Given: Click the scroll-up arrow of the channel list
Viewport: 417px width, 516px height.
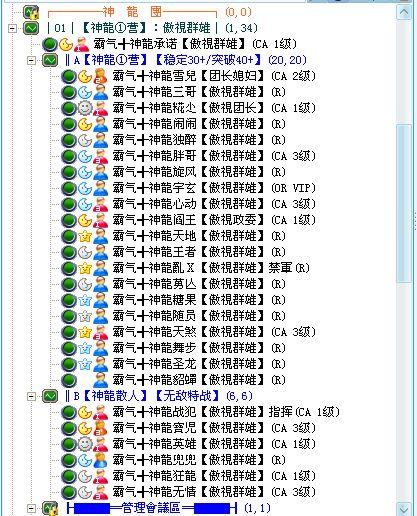Looking at the screenshot, I should pyautogui.click(x=404, y=13).
